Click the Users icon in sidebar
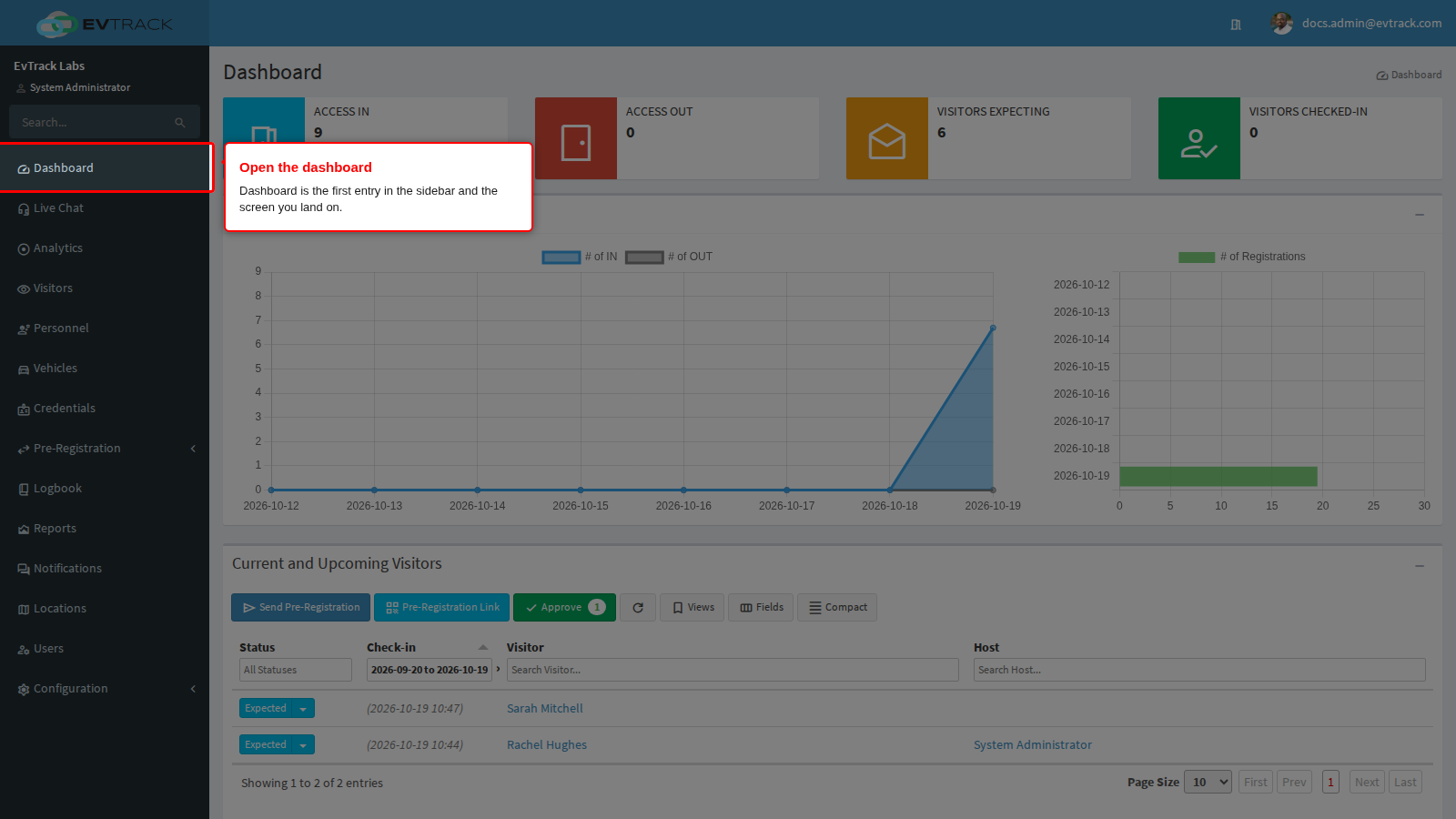Image resolution: width=1456 pixels, height=819 pixels. (24, 650)
